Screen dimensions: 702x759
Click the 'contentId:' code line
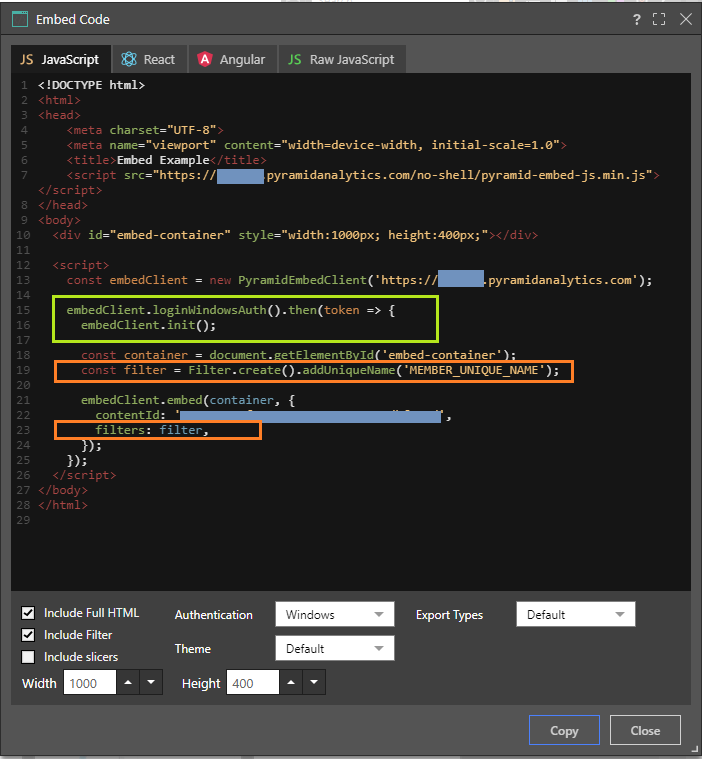point(273,415)
